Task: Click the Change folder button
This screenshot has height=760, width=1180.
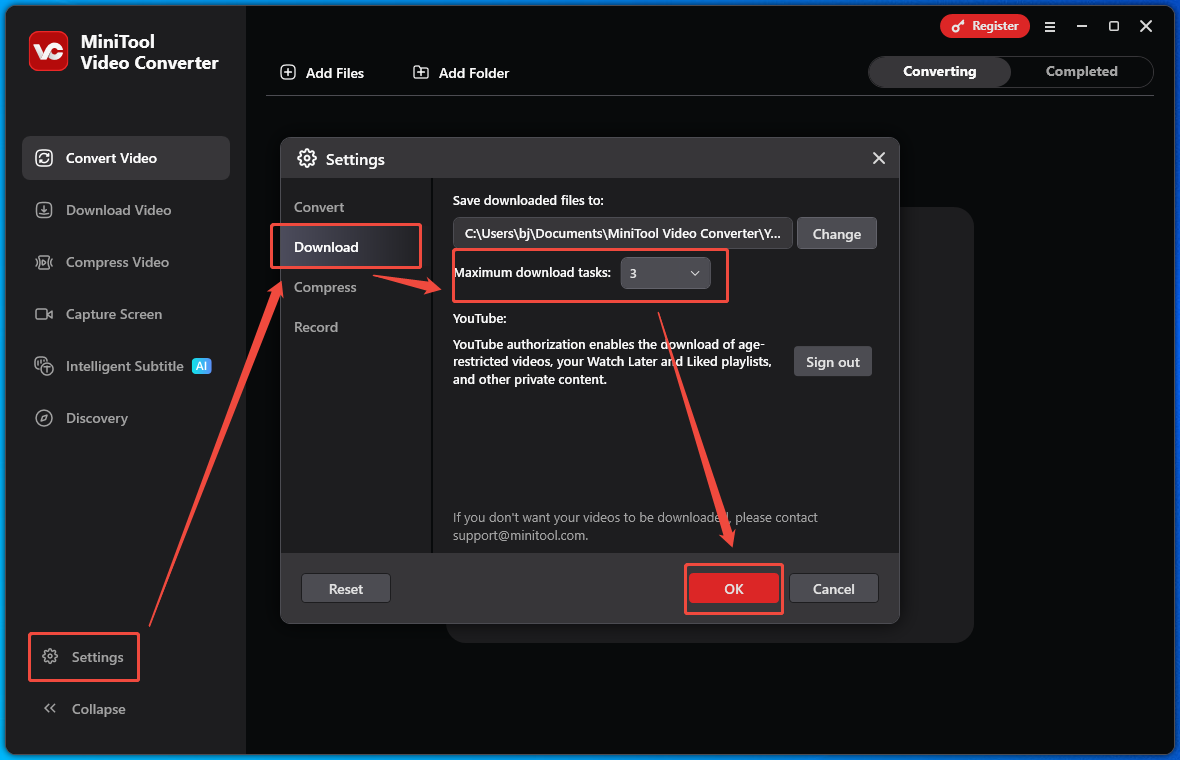Action: click(x=837, y=233)
